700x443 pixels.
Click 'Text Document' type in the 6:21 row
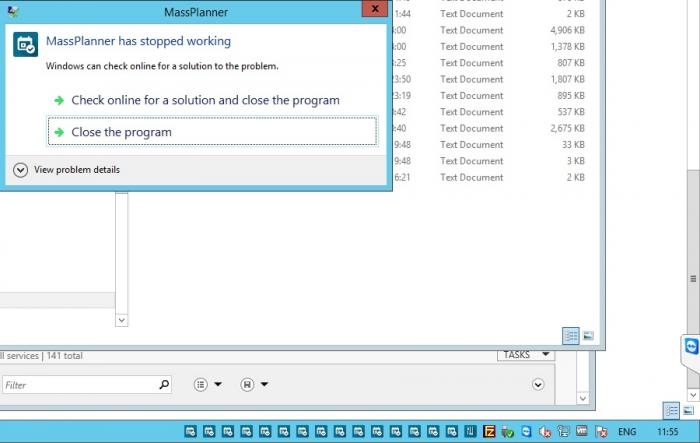(x=471, y=178)
